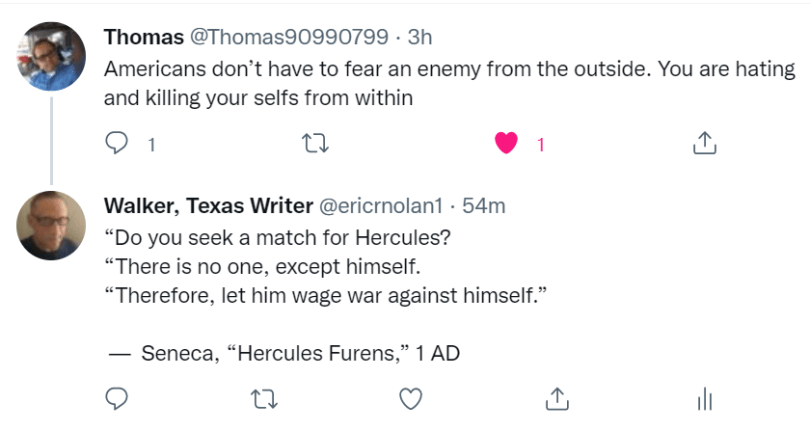Share Walker's Seneca quote tweet
The image size is (810, 431).
[557, 398]
